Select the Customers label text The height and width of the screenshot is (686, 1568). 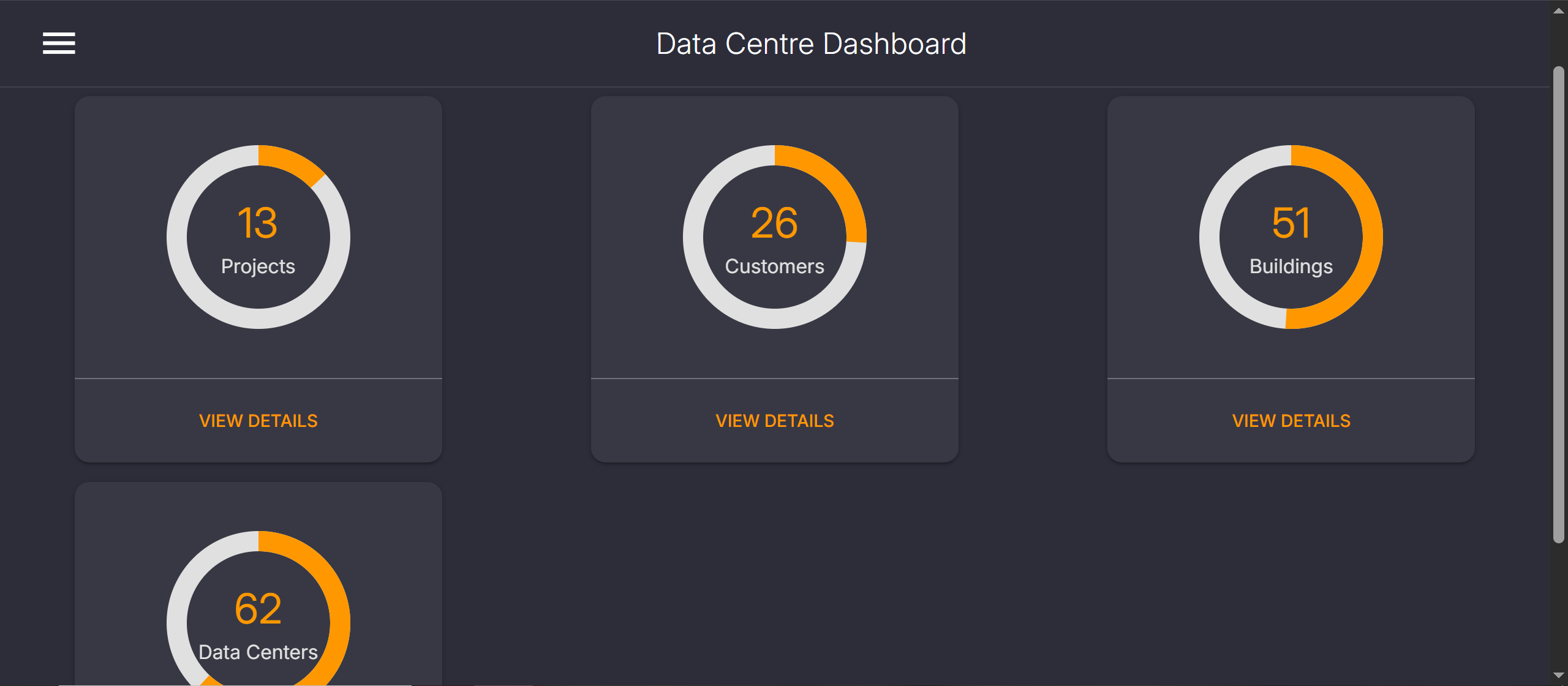tap(775, 266)
